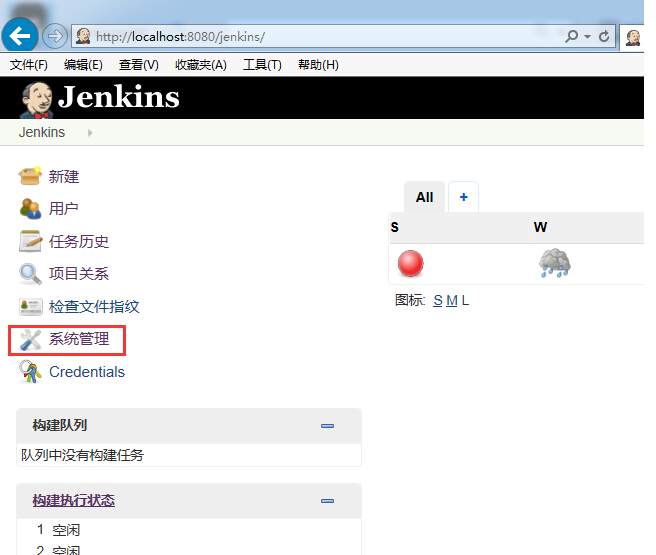Click the rainy cloud weather icon
The width and height of the screenshot is (656, 555).
point(554,263)
